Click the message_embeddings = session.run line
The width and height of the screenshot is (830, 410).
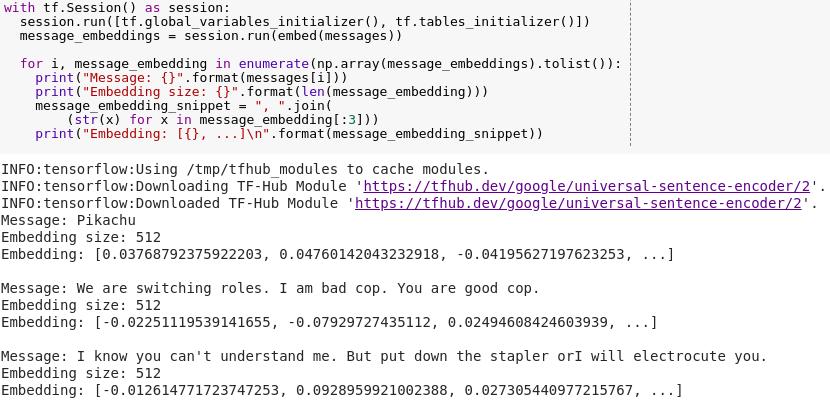point(211,36)
